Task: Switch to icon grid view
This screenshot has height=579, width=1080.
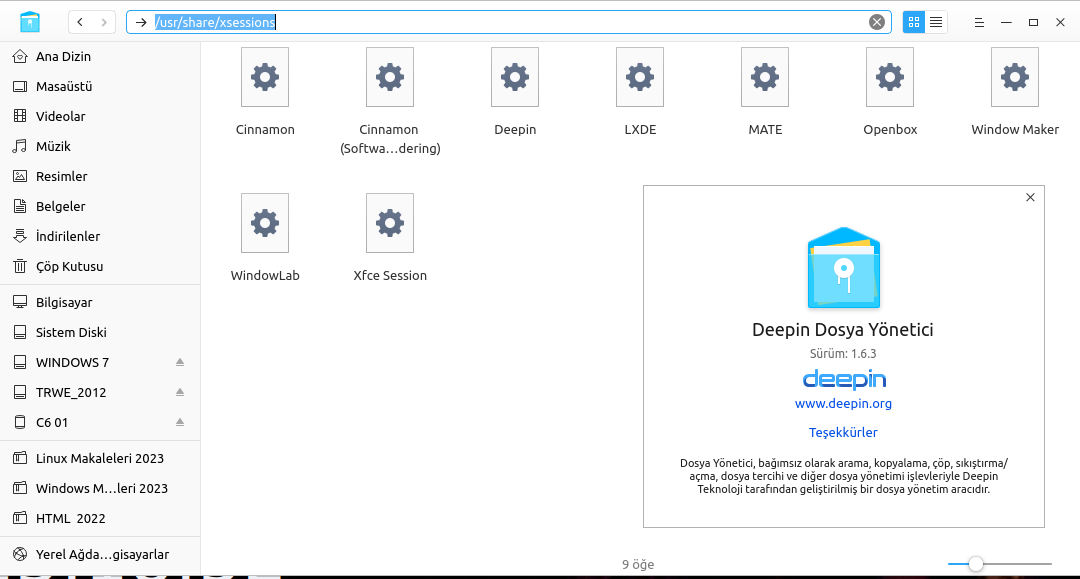Action: coord(914,22)
